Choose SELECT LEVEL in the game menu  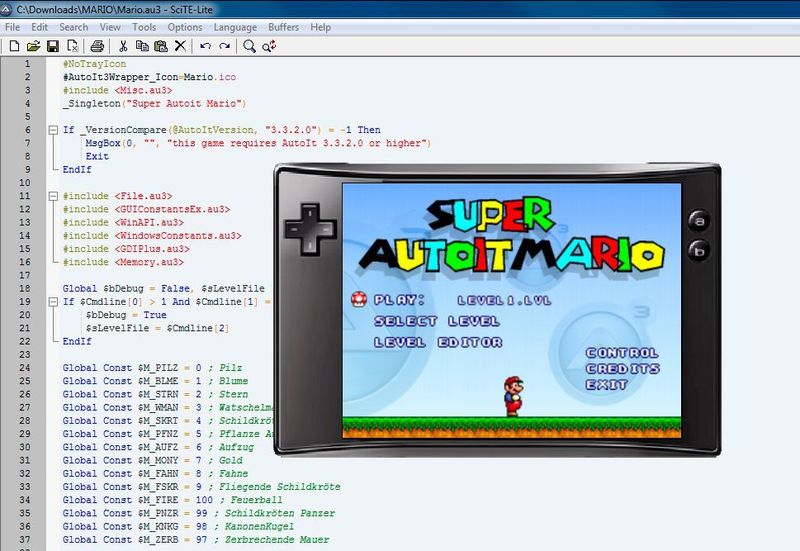(437, 321)
